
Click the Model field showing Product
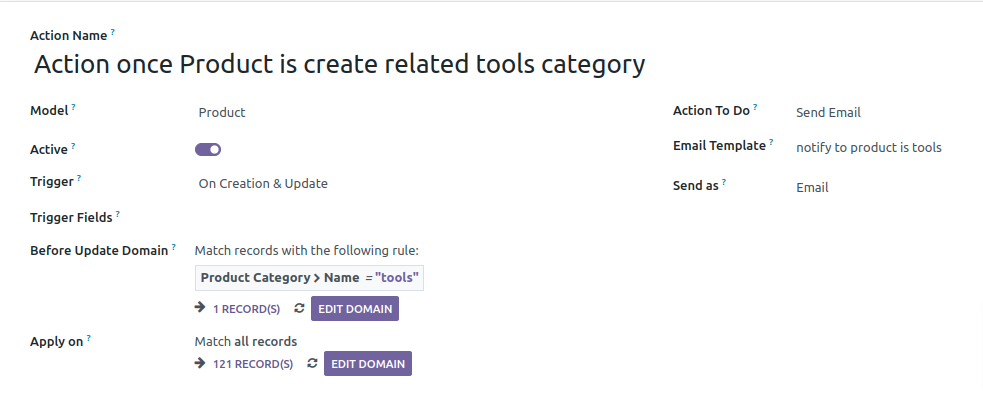pyautogui.click(x=222, y=113)
